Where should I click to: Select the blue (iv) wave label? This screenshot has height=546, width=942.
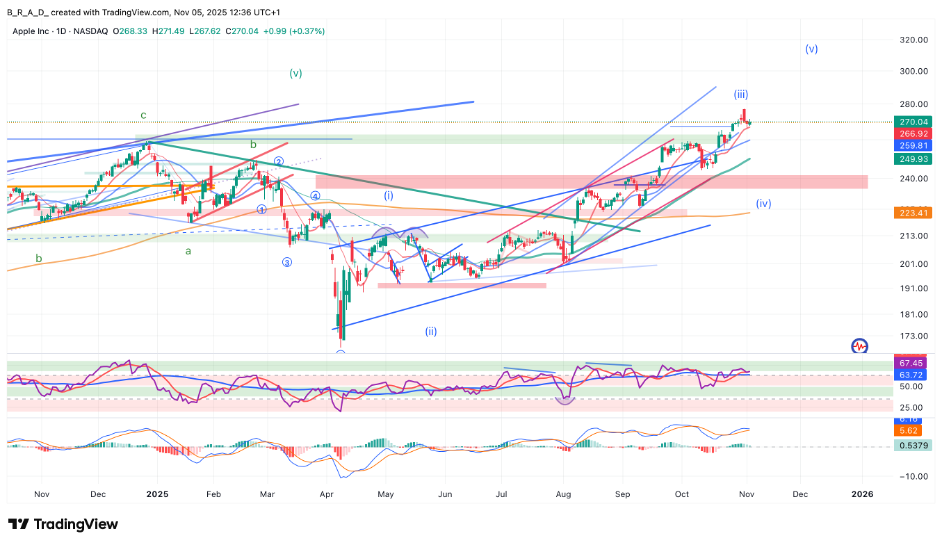click(764, 203)
